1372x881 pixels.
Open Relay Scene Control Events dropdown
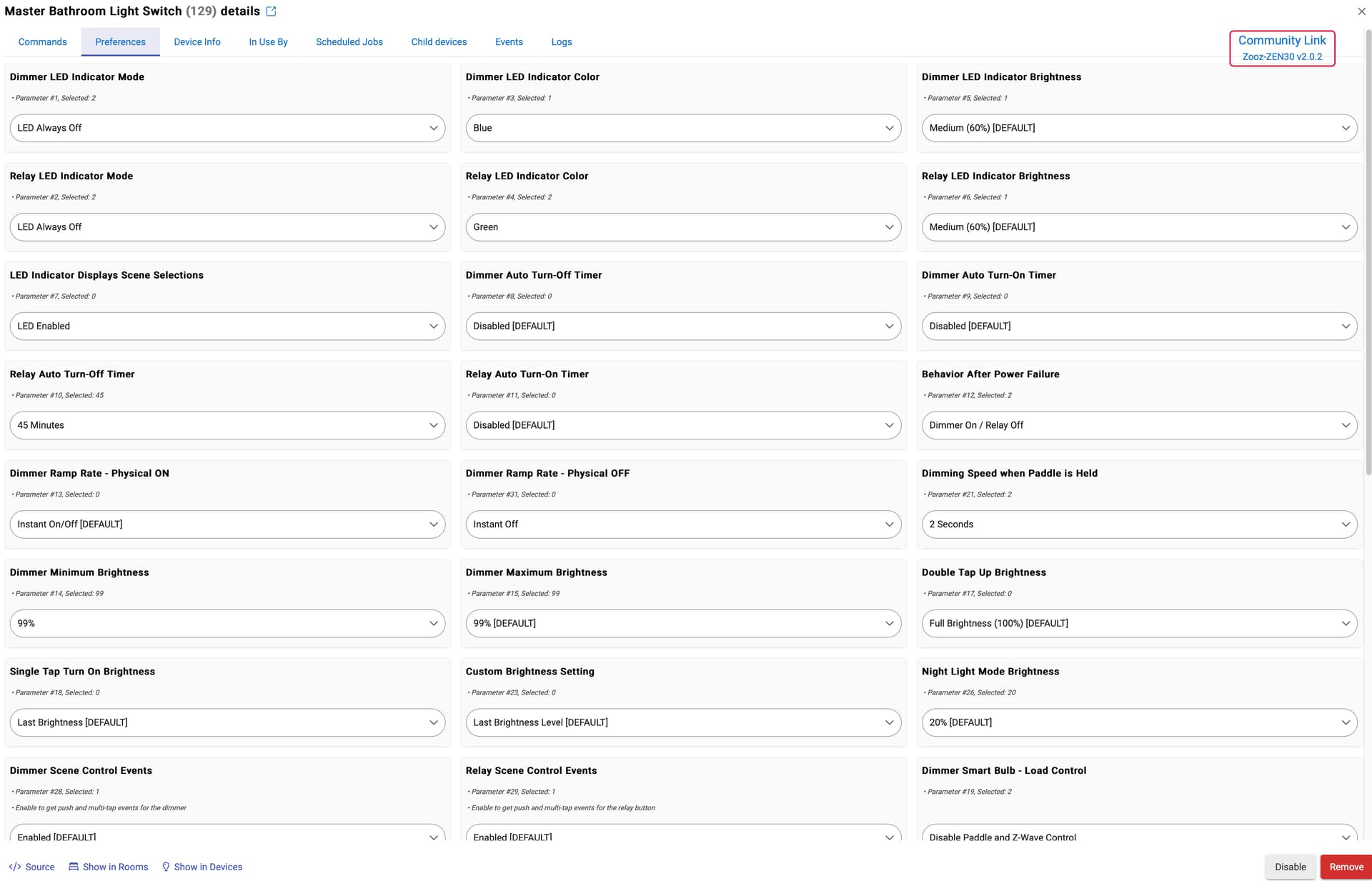click(683, 833)
